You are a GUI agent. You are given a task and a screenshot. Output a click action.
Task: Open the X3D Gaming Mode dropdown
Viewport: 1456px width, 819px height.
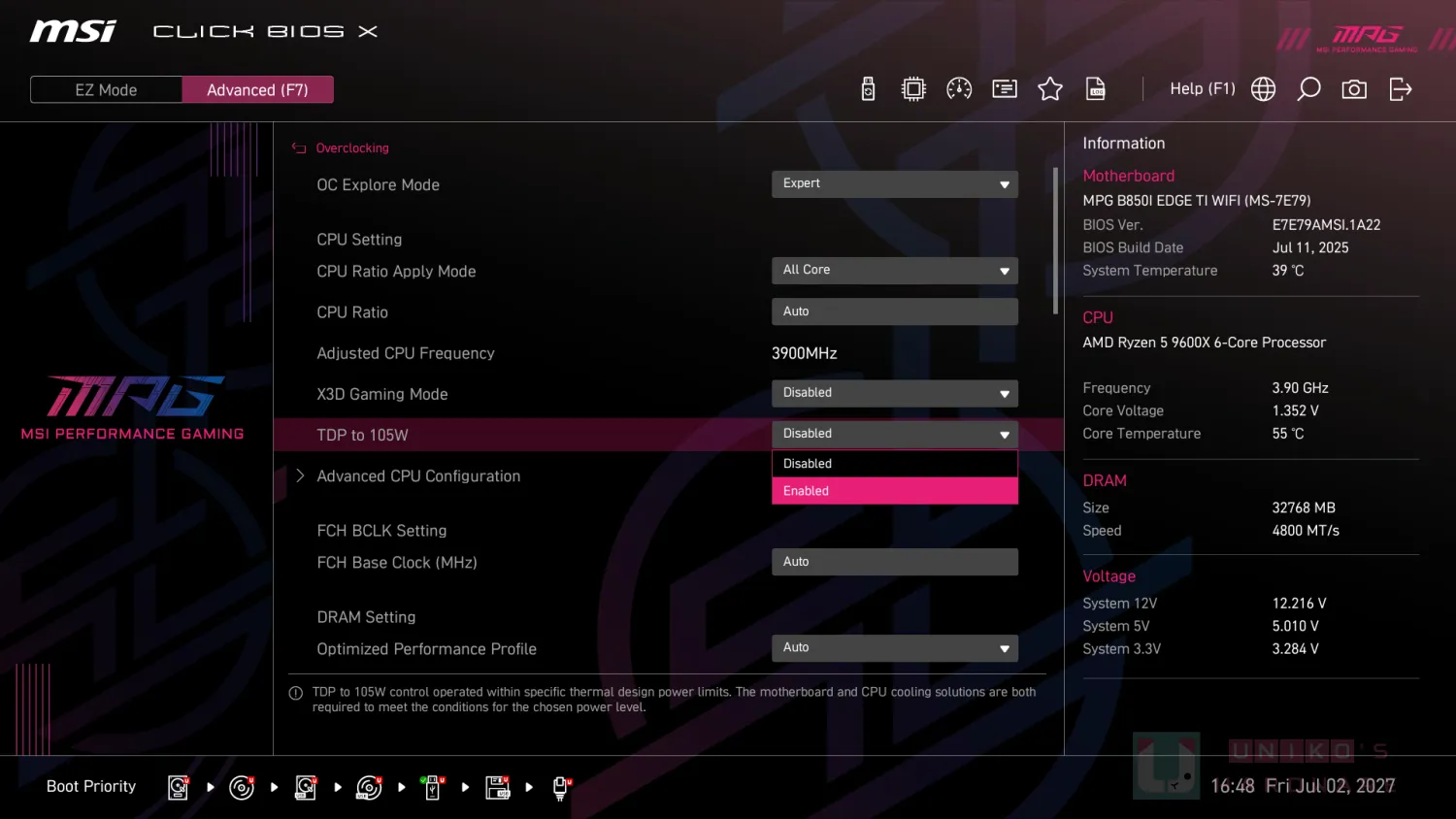(894, 393)
